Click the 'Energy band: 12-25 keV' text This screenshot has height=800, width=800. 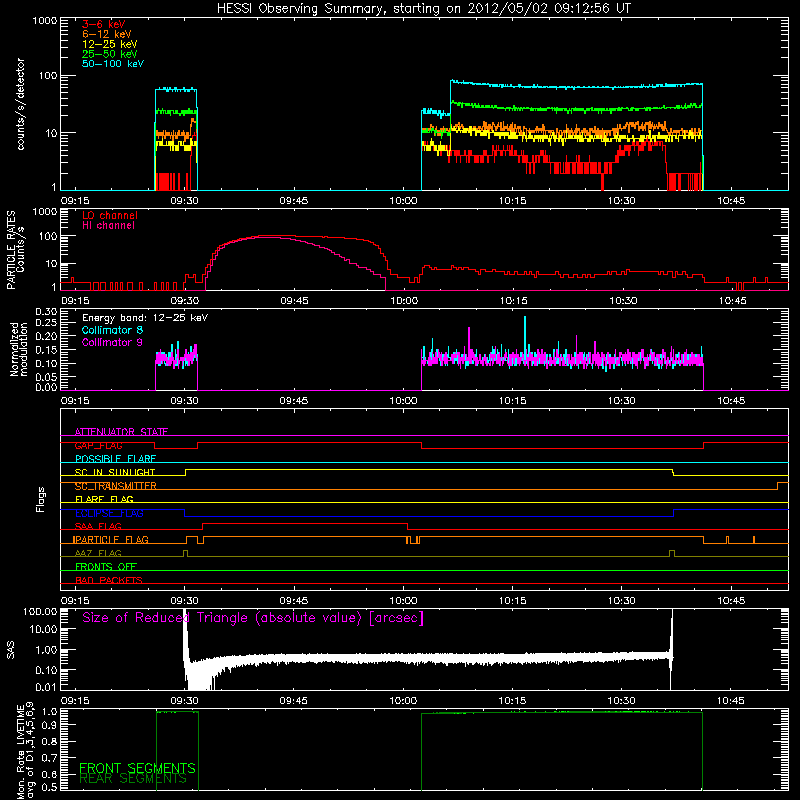pos(145,318)
